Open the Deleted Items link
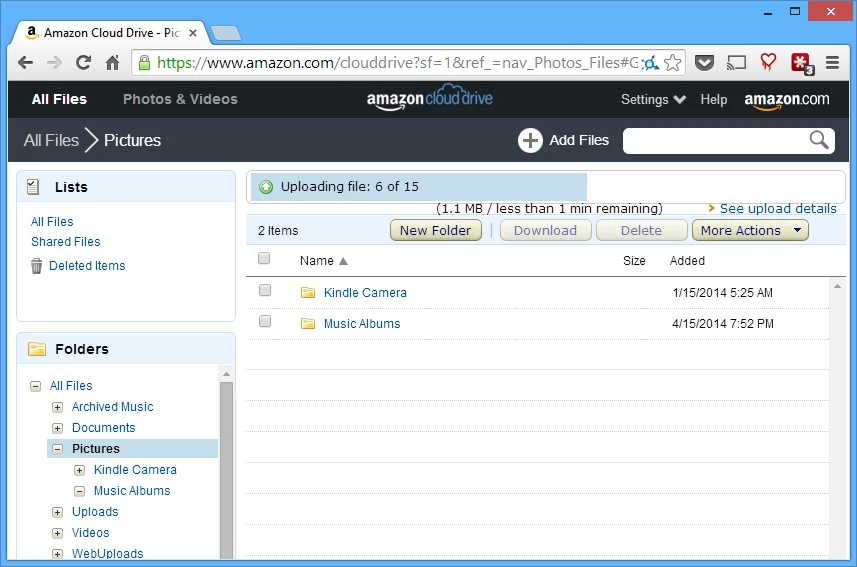Viewport: 857px width, 567px height. (x=87, y=266)
